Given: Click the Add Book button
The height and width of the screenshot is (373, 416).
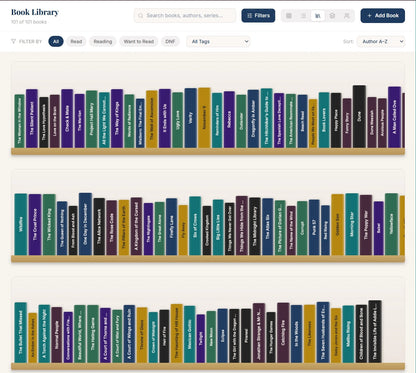Looking at the screenshot, I should (x=383, y=16).
